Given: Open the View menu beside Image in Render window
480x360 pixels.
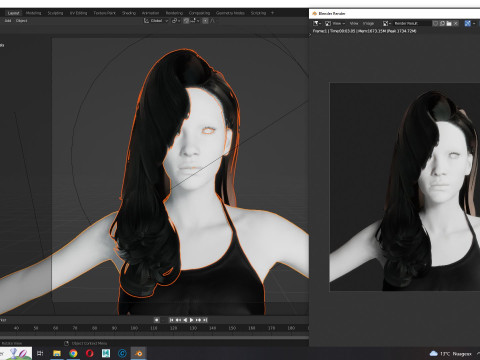Looking at the screenshot, I should point(354,23).
